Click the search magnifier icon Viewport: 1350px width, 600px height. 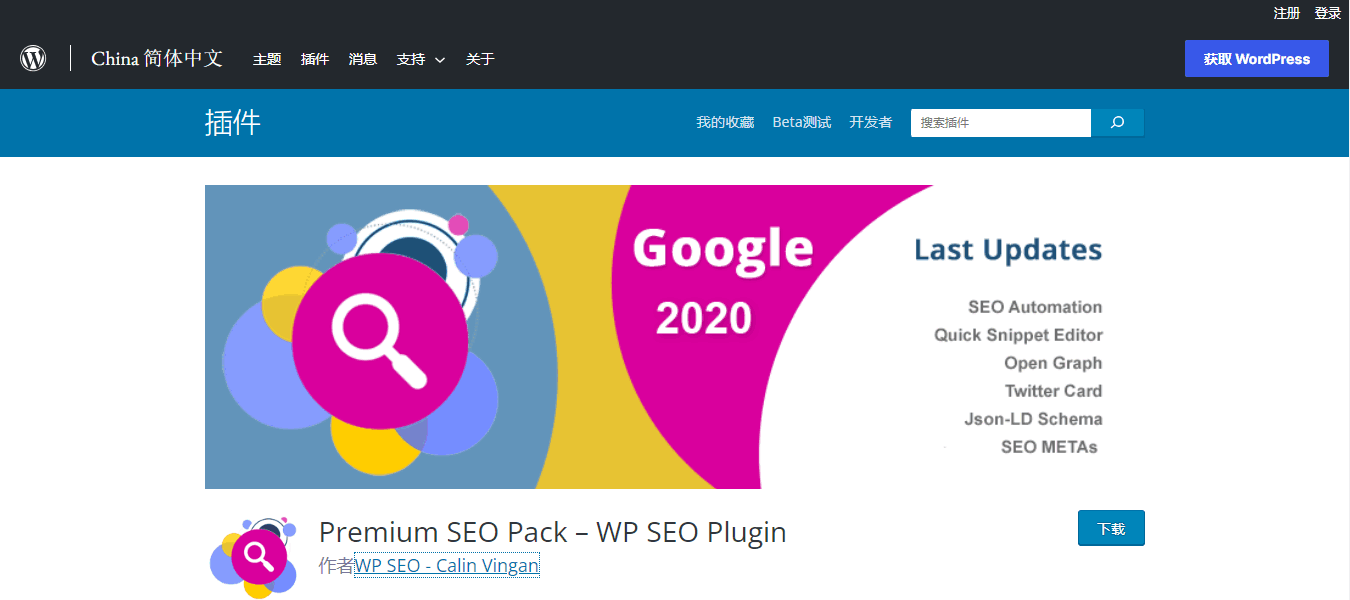1117,122
